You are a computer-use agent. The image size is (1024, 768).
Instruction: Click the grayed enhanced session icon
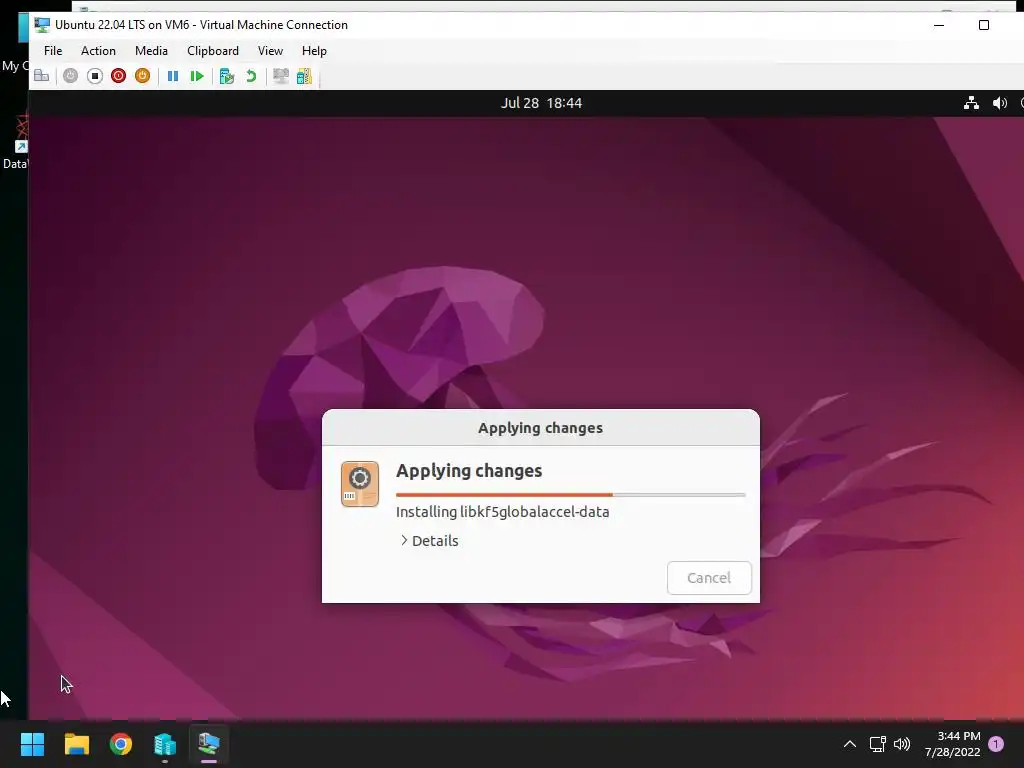tap(281, 76)
